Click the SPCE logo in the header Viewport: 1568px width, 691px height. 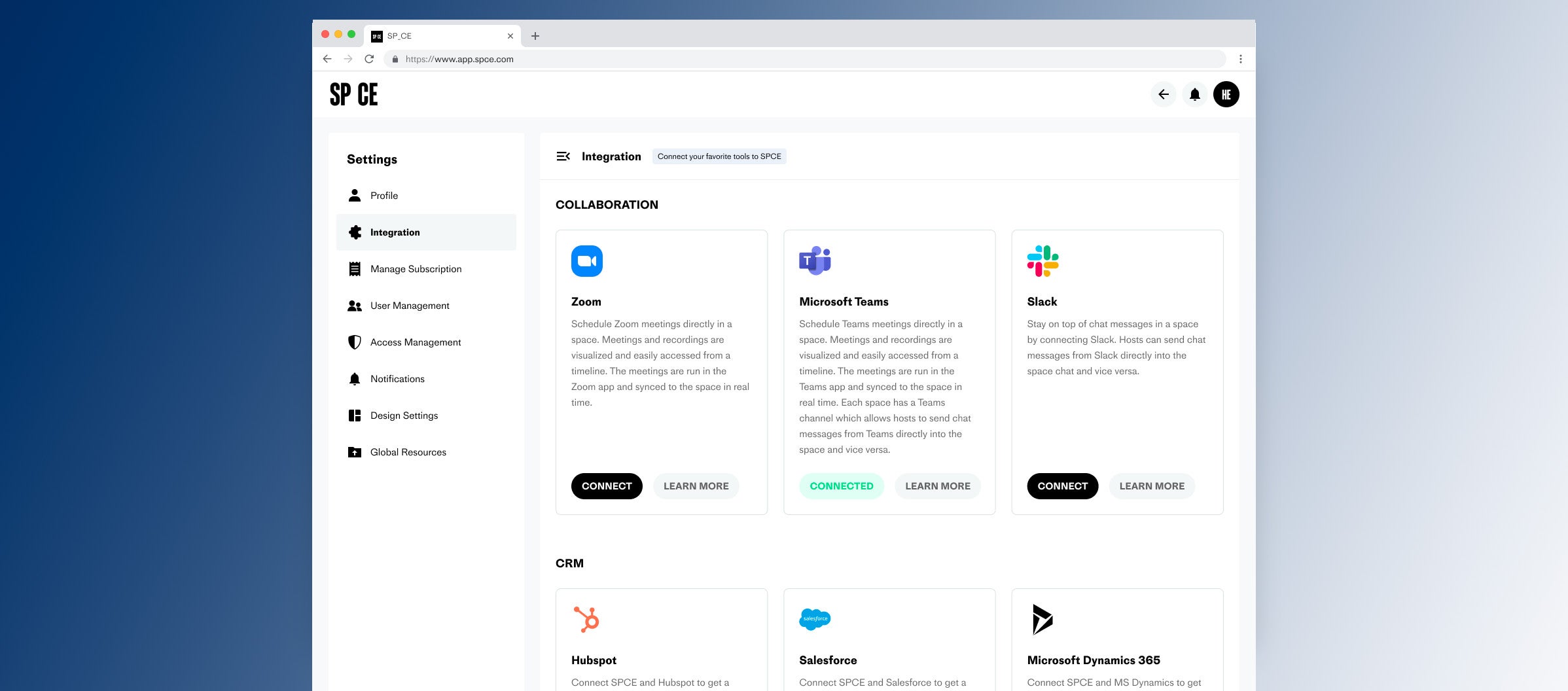point(353,94)
